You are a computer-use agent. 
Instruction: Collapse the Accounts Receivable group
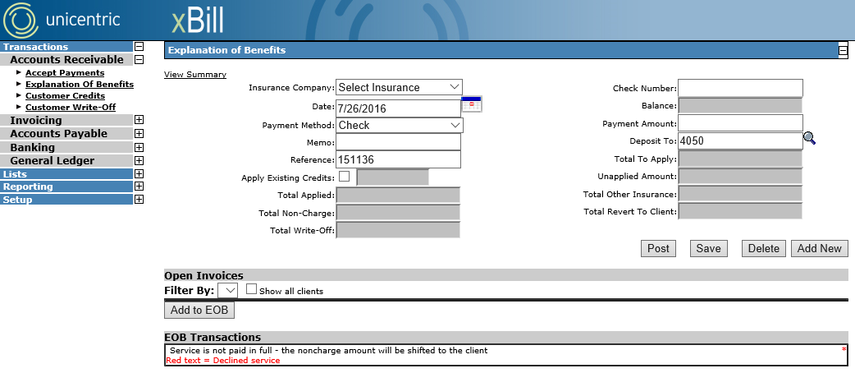pyautogui.click(x=139, y=60)
